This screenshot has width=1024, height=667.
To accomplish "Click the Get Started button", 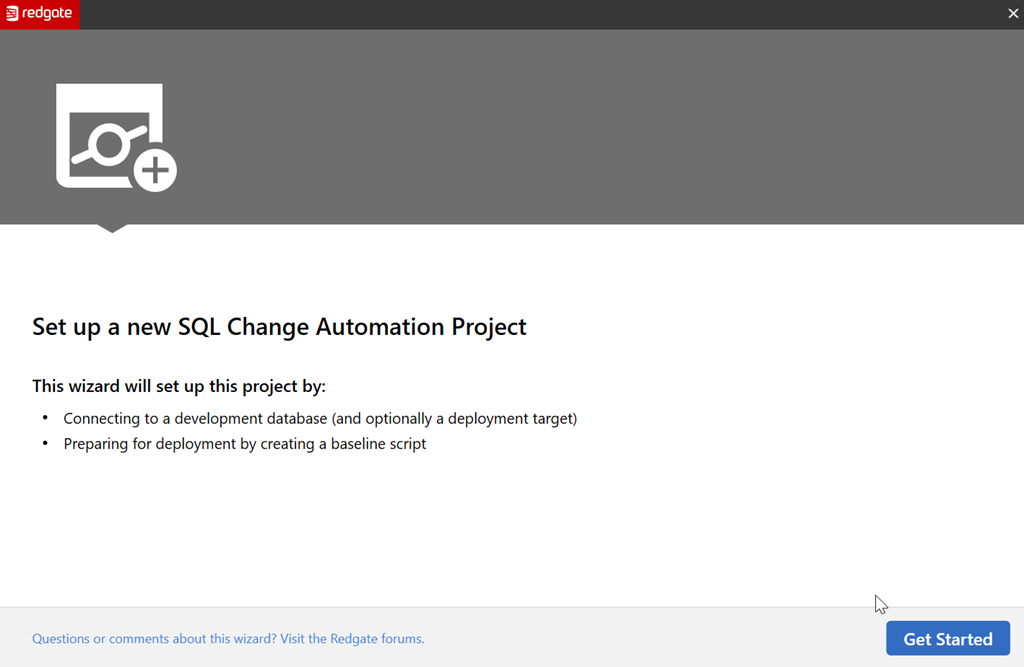I will point(947,639).
